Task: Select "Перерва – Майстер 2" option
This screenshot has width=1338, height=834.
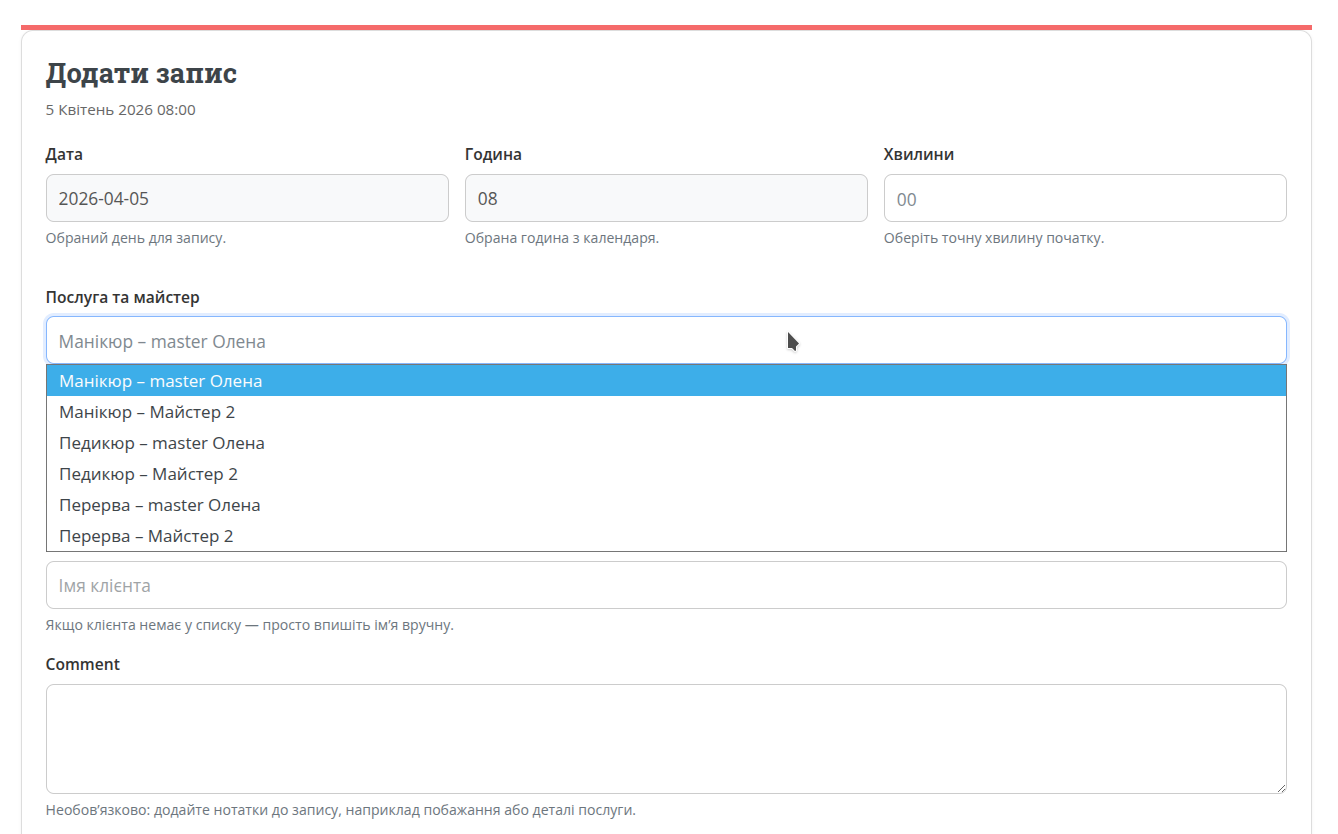Action: click(146, 536)
